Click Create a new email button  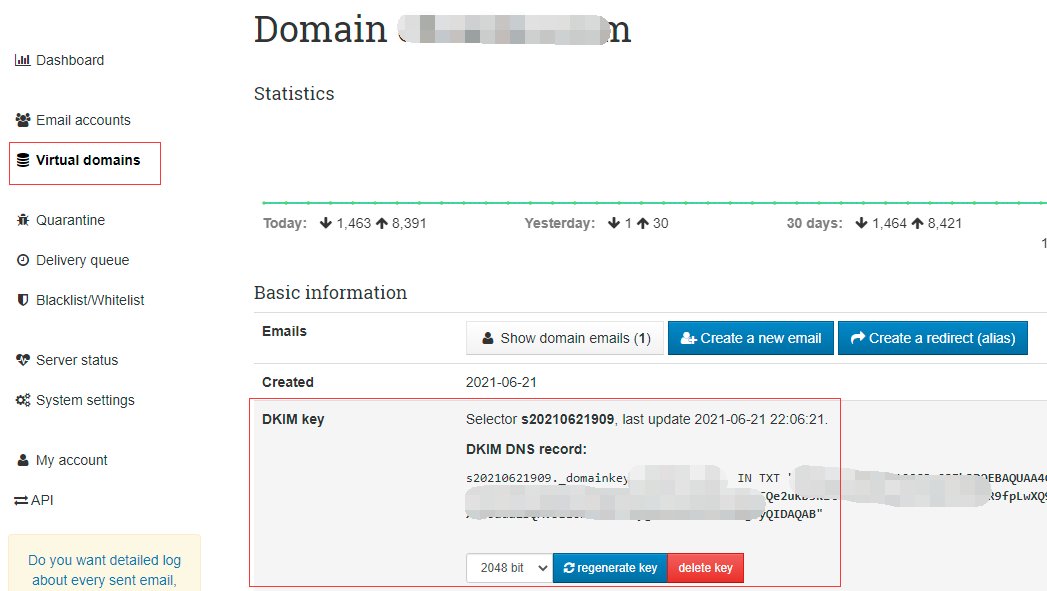[x=750, y=338]
